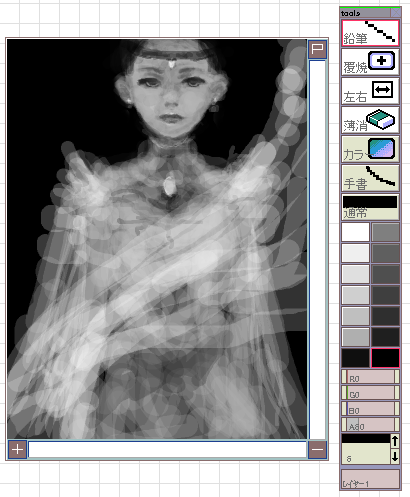Viewport: 410px width, 497px height.
Task: Pick the third-row left light gray swatch
Action: point(355,274)
